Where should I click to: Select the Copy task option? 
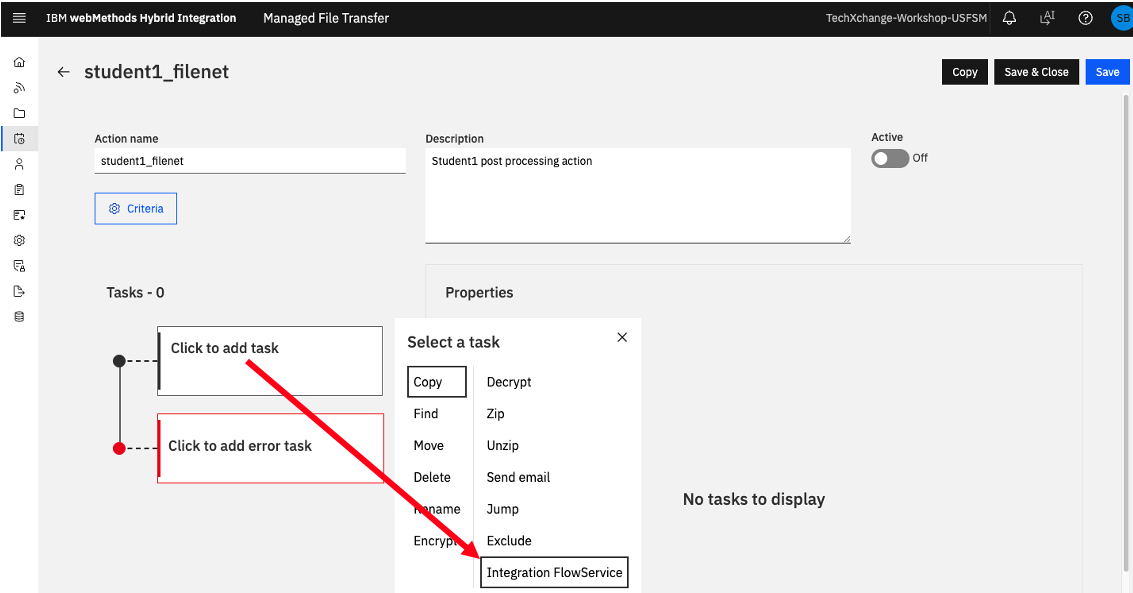(436, 382)
